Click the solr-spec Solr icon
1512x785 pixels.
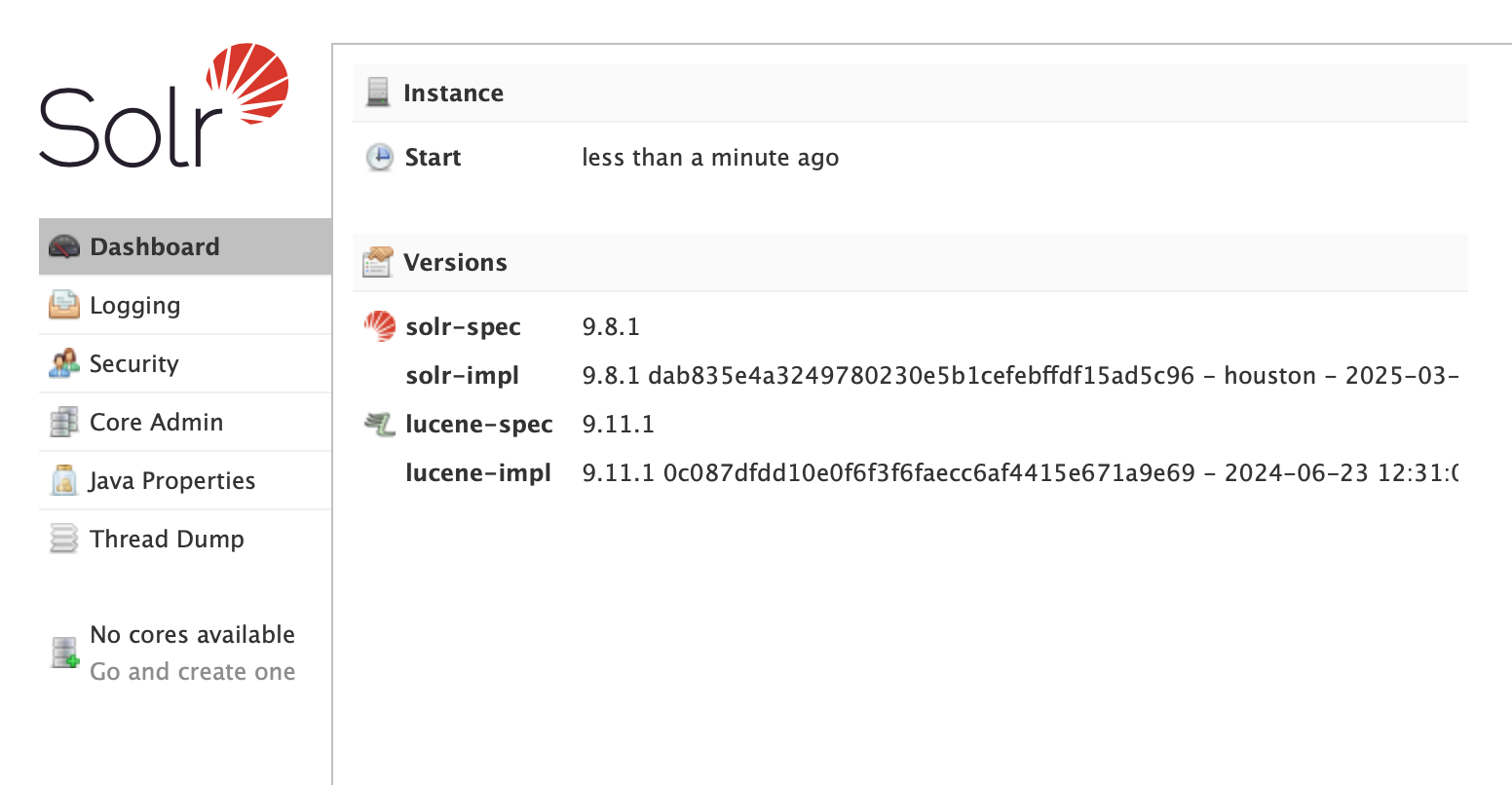(379, 326)
